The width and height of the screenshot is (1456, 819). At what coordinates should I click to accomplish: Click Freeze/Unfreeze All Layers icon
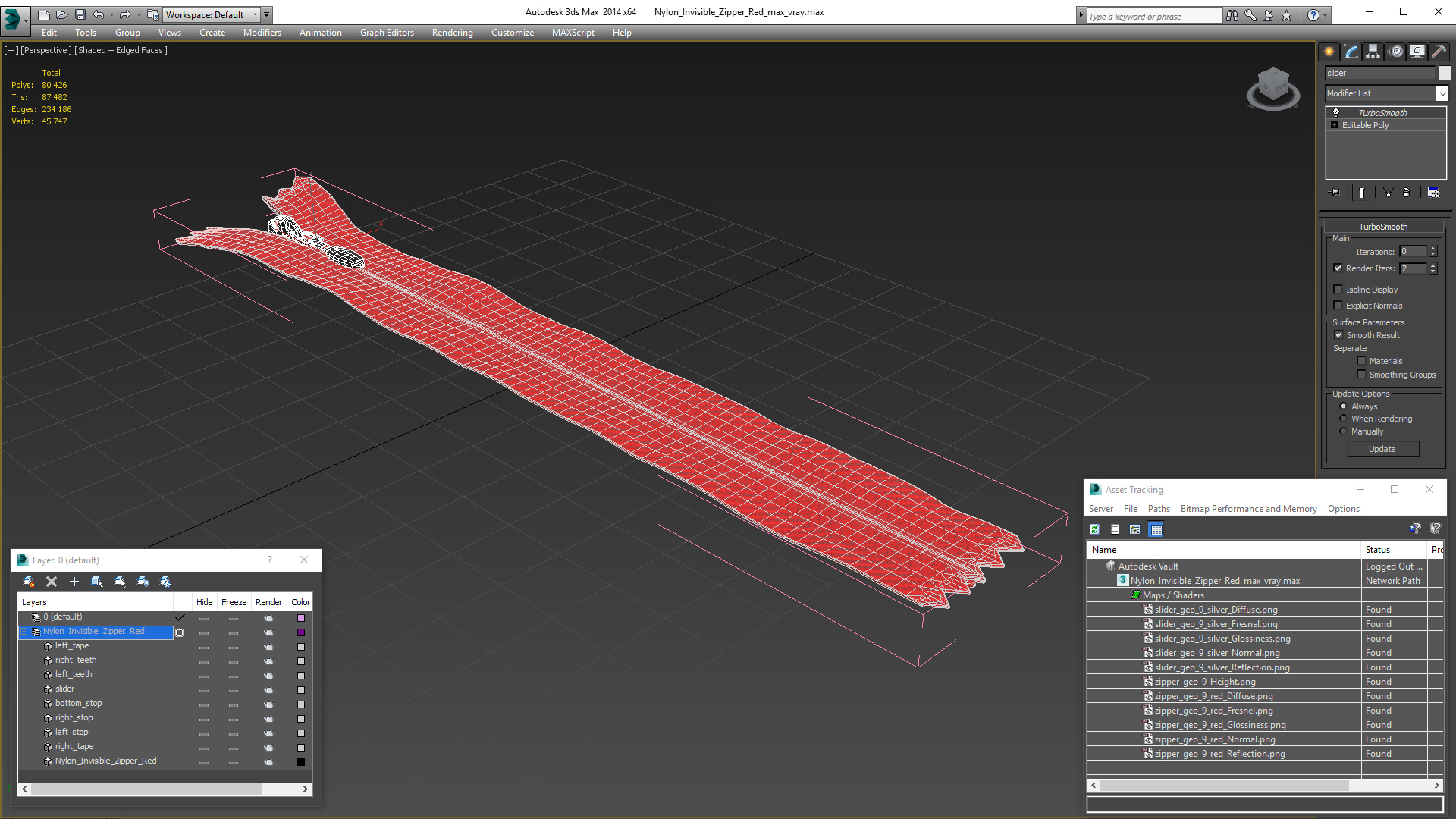(x=165, y=582)
